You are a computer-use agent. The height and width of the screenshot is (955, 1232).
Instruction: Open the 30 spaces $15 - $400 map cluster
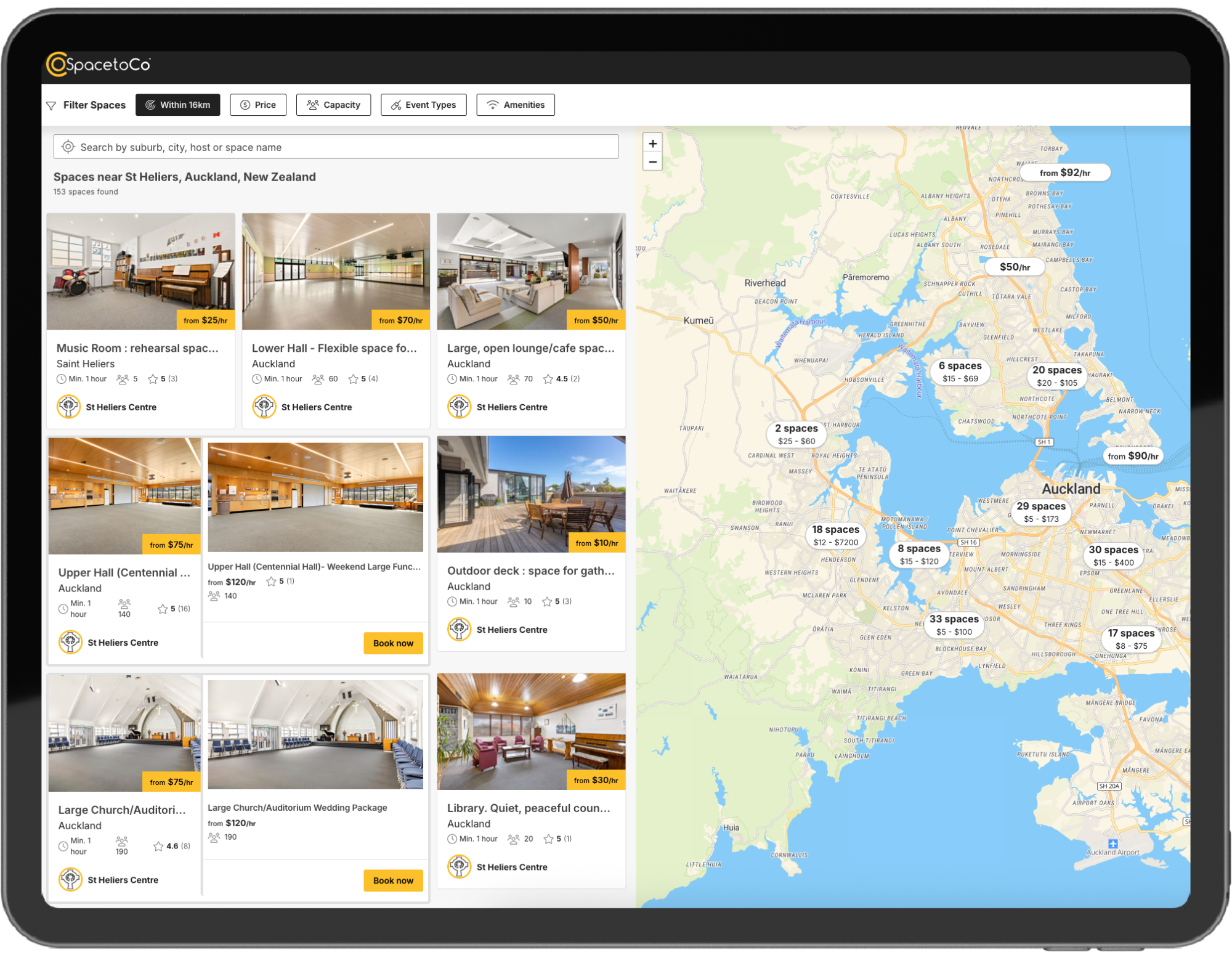[1113, 556]
